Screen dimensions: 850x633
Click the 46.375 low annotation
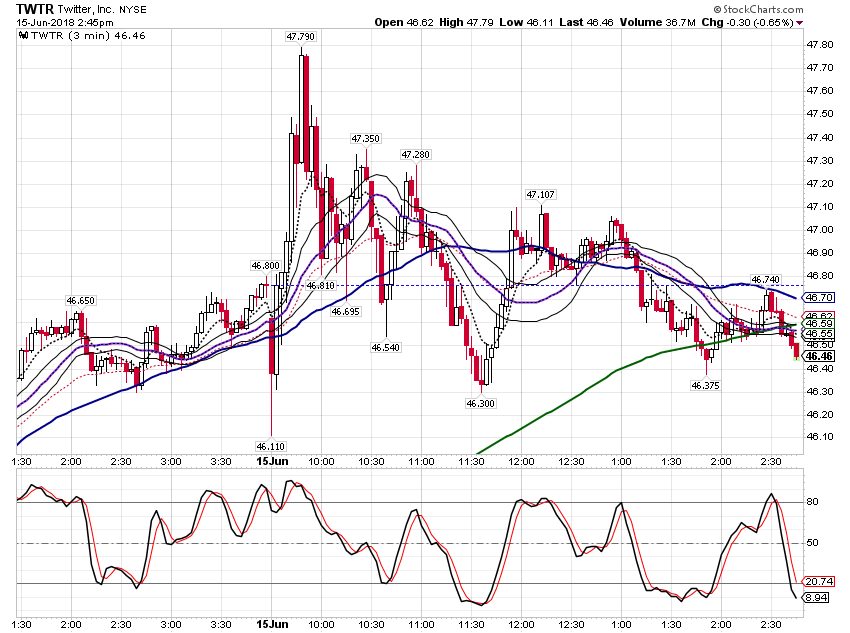point(705,385)
